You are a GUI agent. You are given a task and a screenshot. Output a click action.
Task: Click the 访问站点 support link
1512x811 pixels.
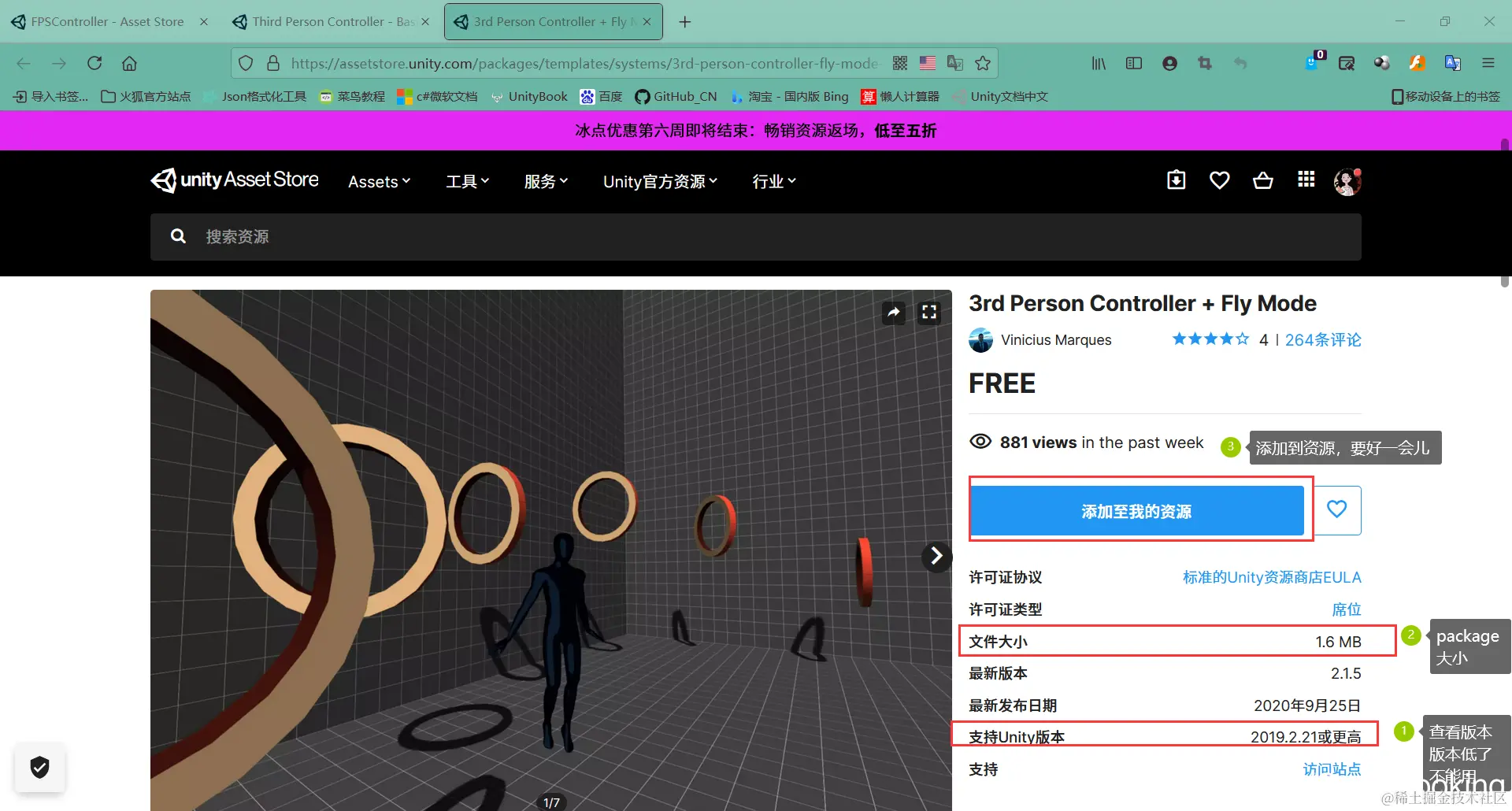click(x=1332, y=769)
